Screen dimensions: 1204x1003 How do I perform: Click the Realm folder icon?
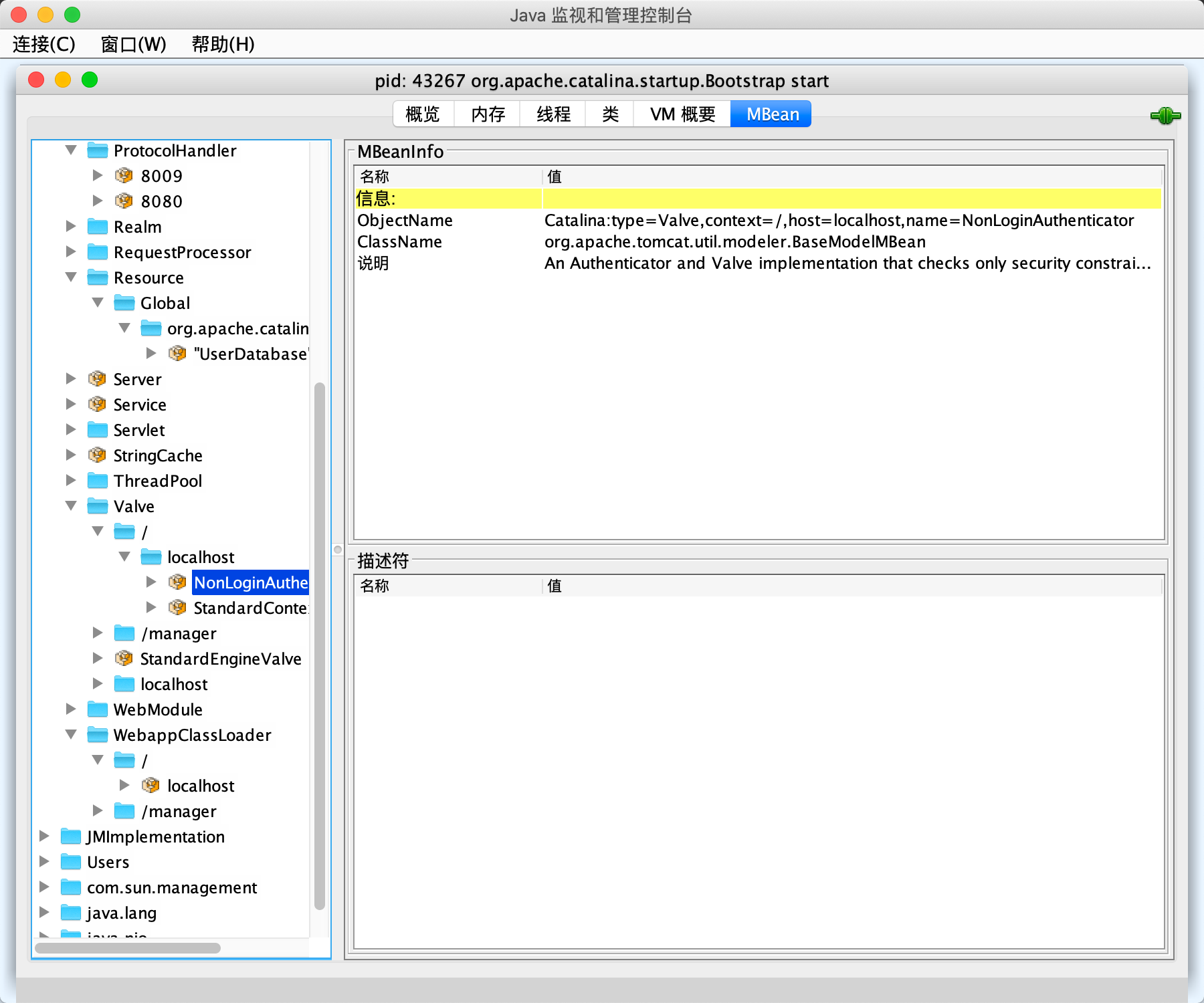(x=98, y=227)
